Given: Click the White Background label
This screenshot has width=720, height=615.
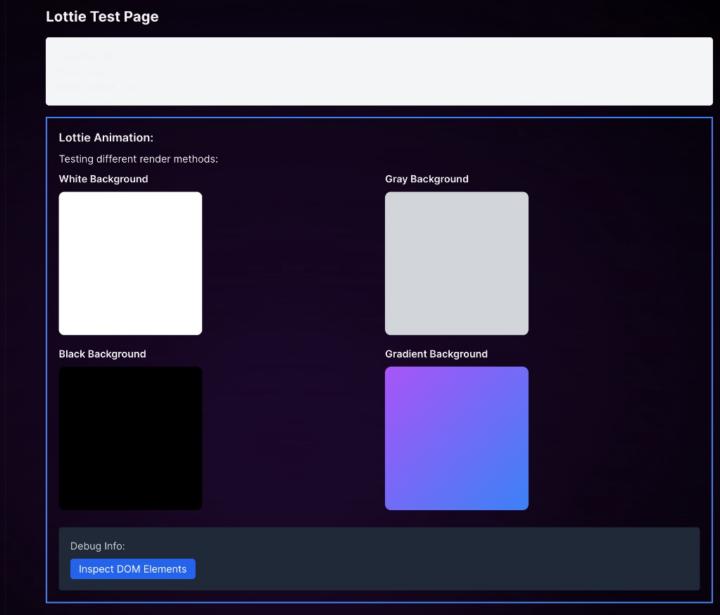Looking at the screenshot, I should pos(103,179).
